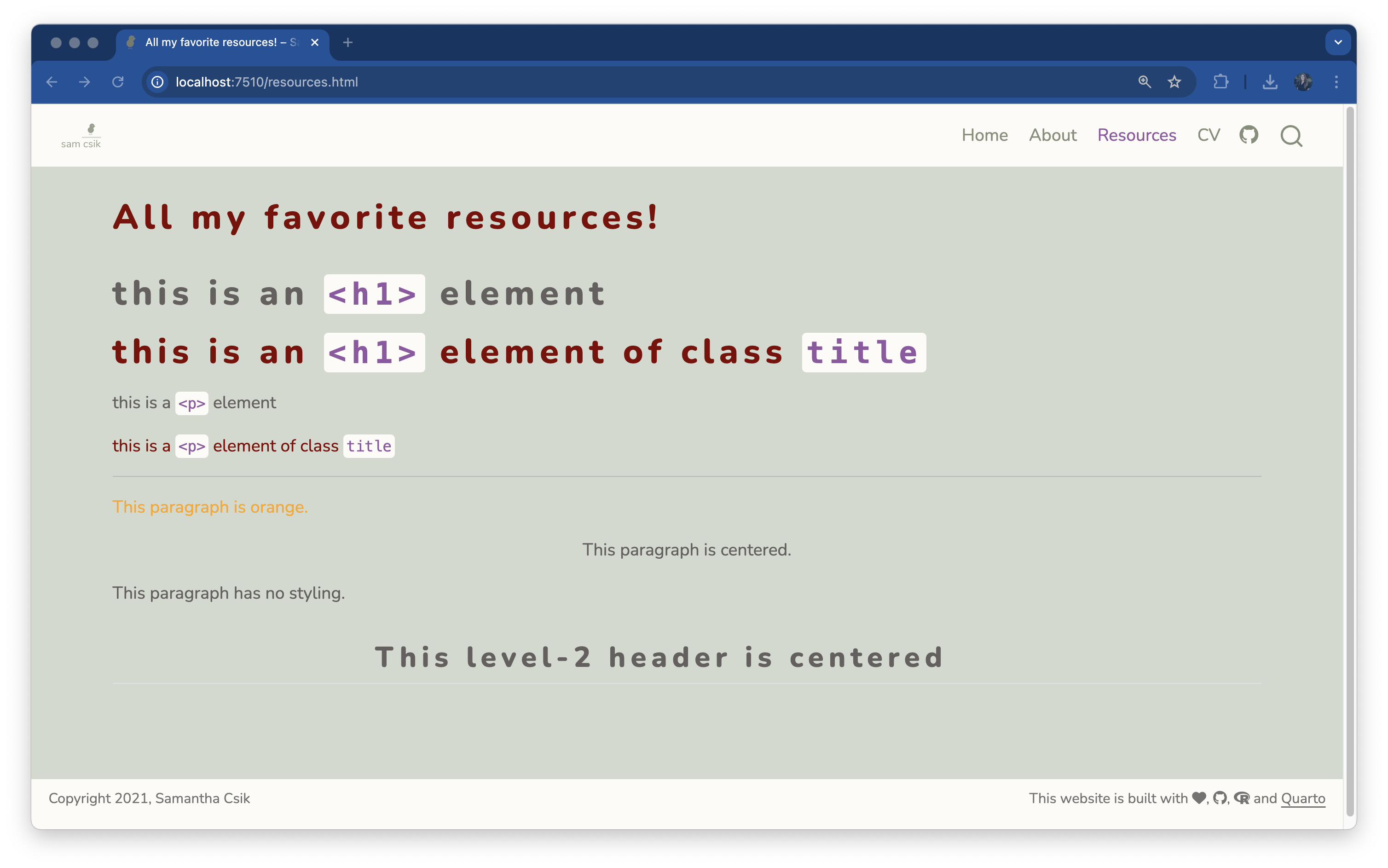Bookmark this page with the star icon
1388x868 pixels.
pyautogui.click(x=1174, y=81)
